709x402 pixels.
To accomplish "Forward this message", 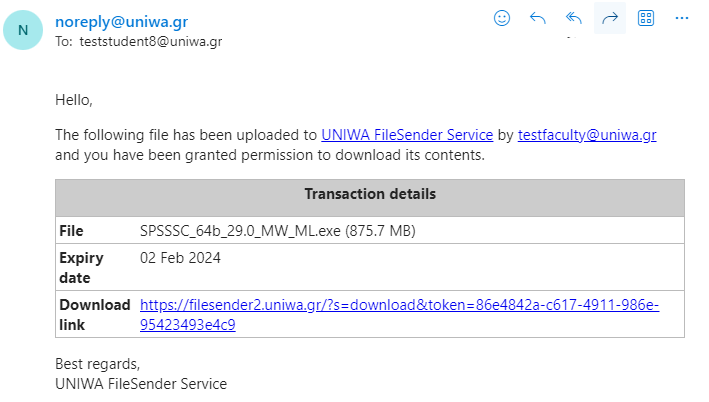I will [610, 19].
